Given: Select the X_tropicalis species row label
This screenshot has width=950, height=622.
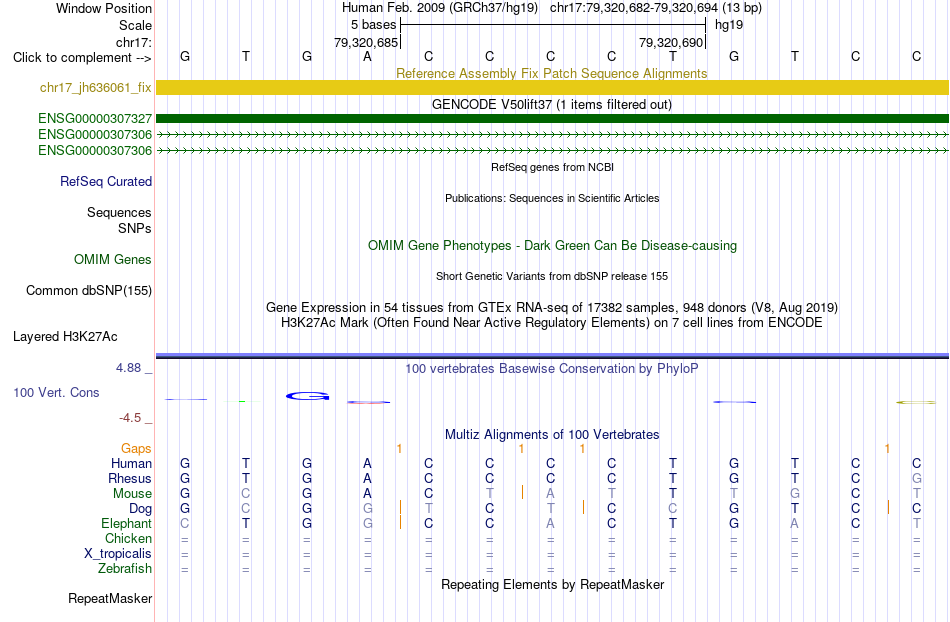Looking at the screenshot, I should tap(118, 554).
